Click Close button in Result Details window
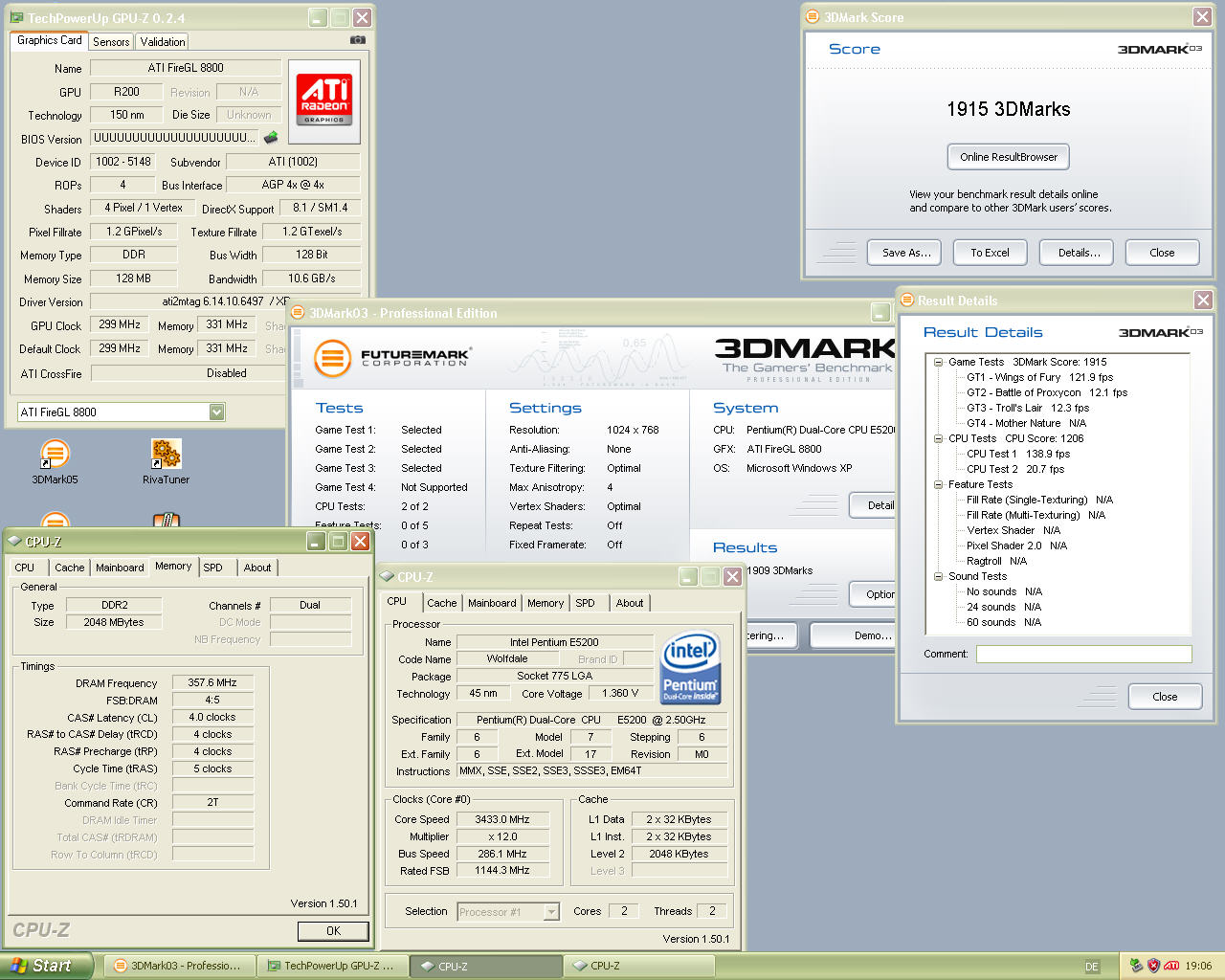The image size is (1225, 980). click(1165, 697)
